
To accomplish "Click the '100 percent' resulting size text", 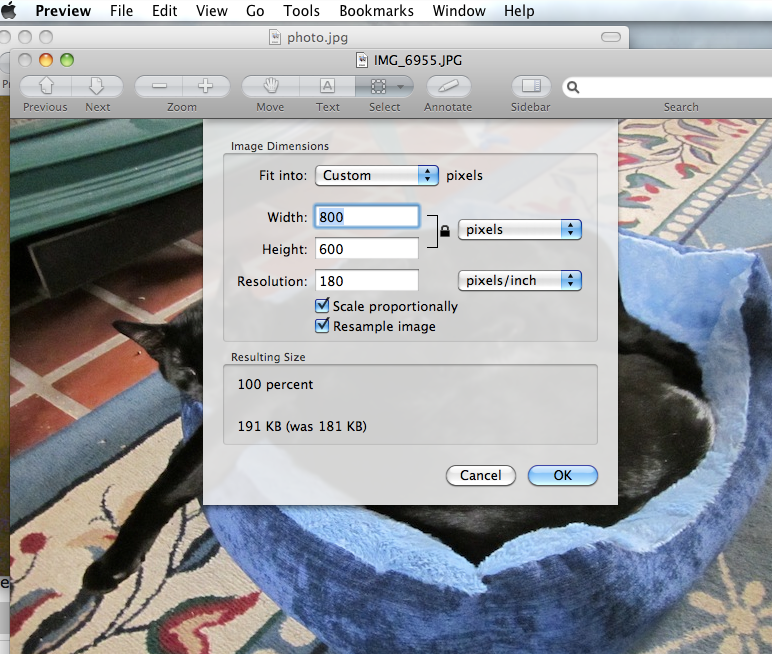I will click(x=275, y=384).
